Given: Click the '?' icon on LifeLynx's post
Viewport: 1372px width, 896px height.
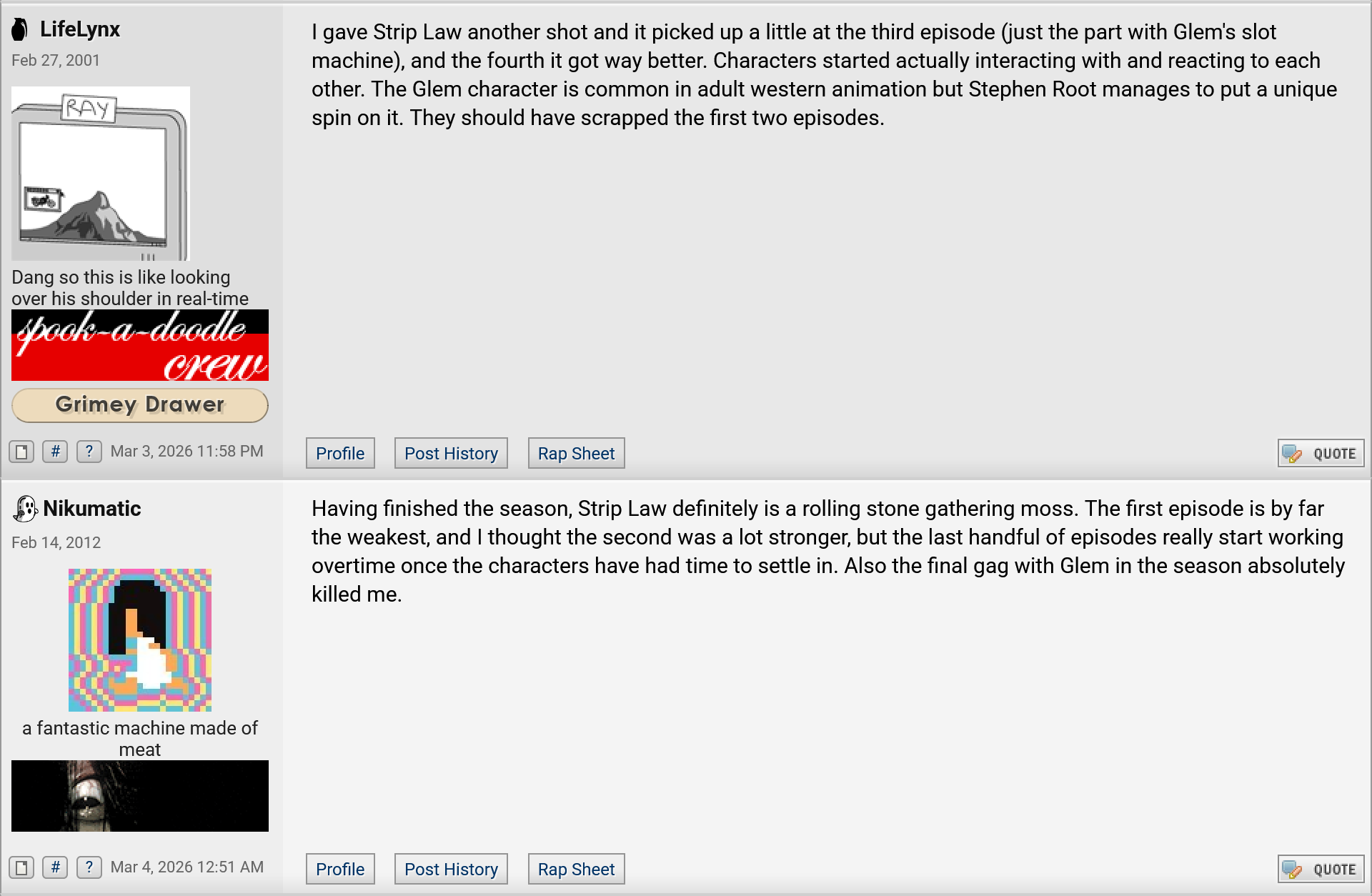Looking at the screenshot, I should [89, 452].
